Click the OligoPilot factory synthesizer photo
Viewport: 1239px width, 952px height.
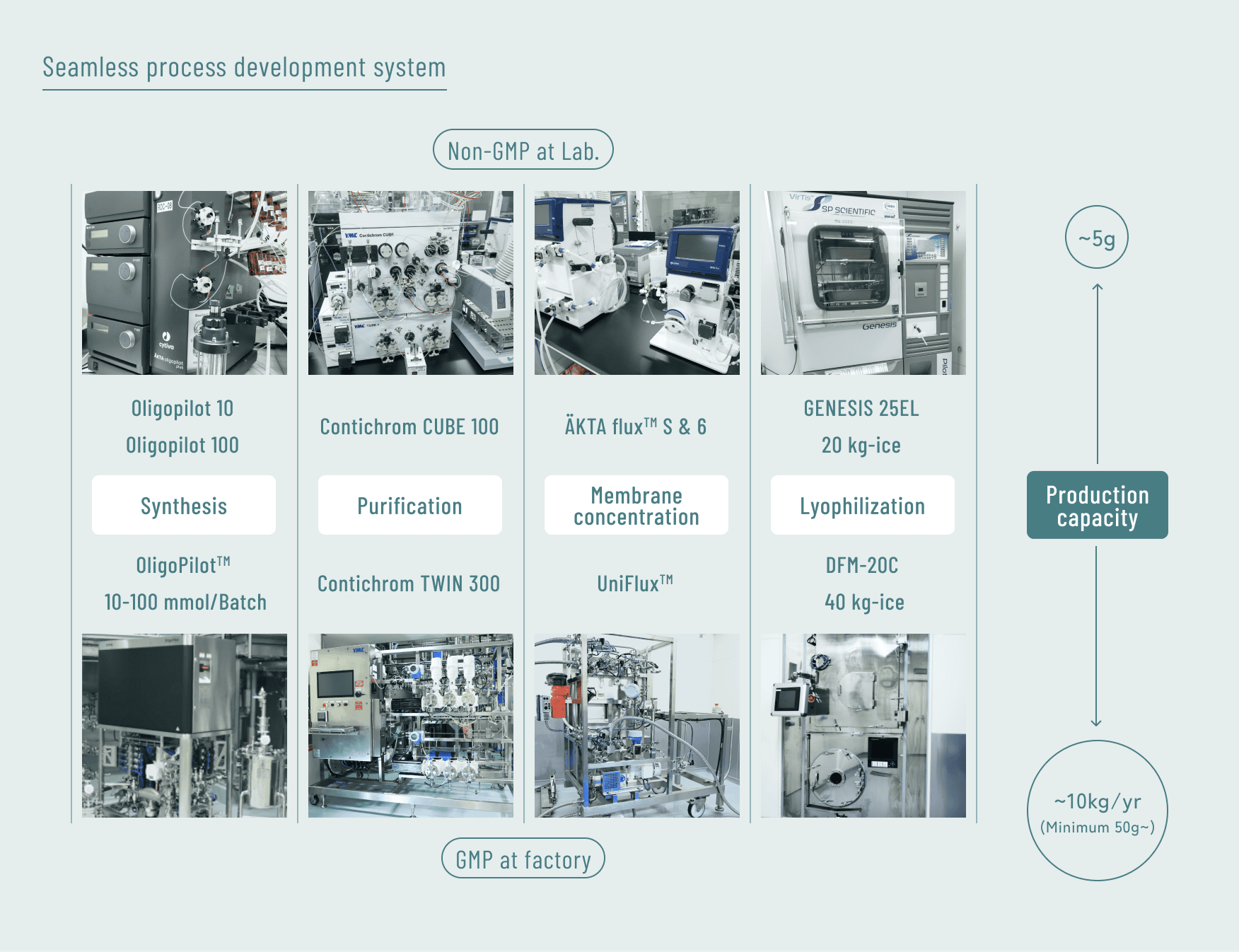coord(185,726)
